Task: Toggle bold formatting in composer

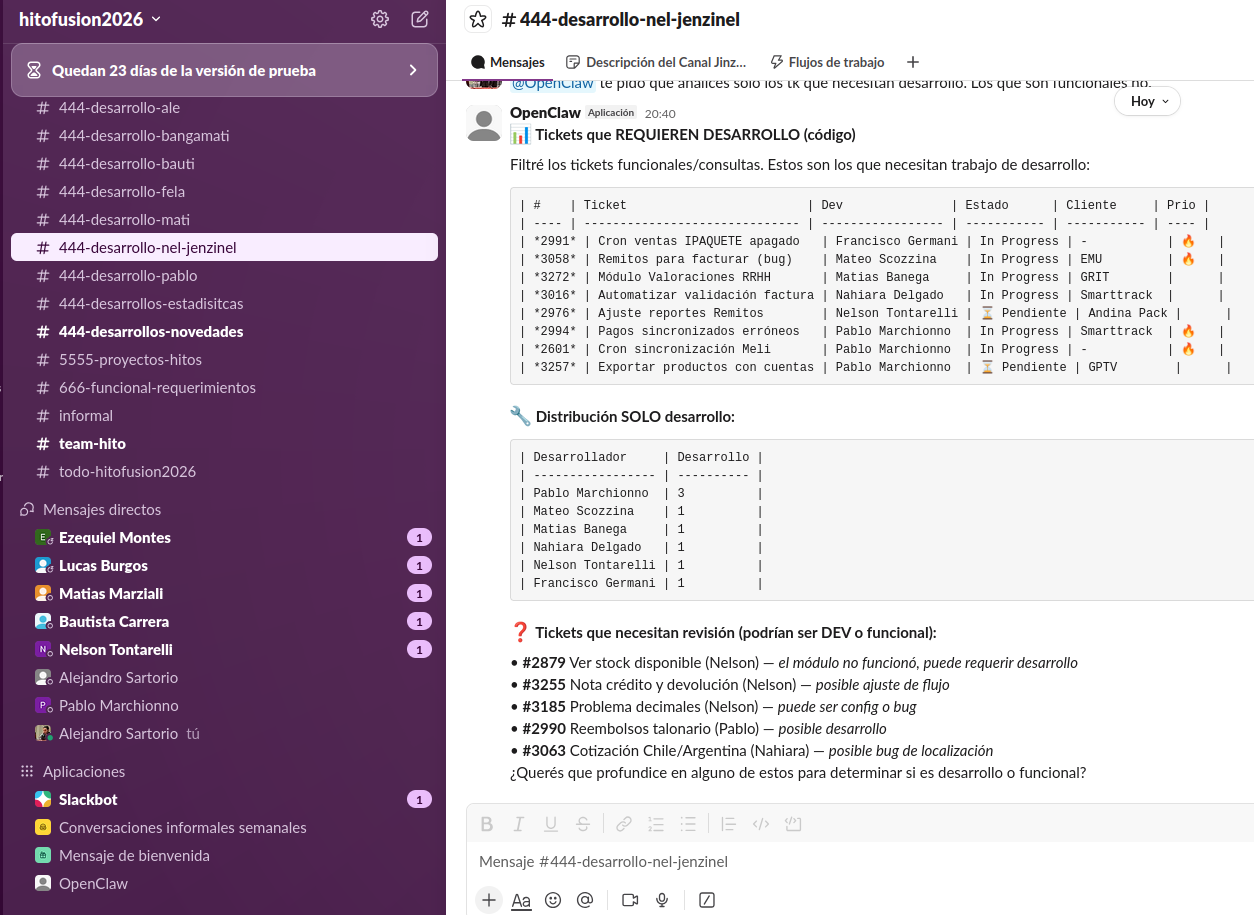Action: (487, 824)
